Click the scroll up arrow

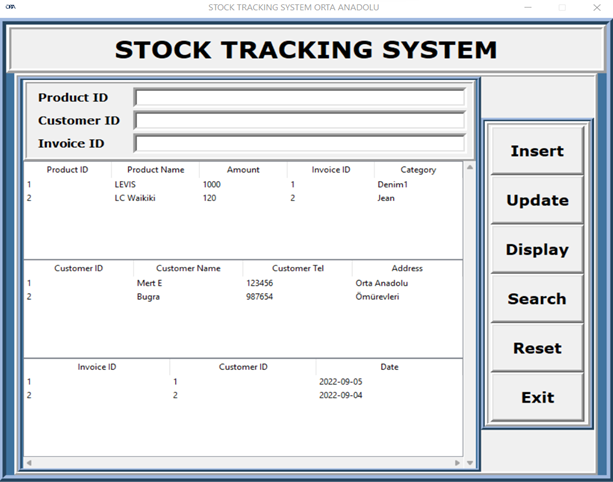470,167
